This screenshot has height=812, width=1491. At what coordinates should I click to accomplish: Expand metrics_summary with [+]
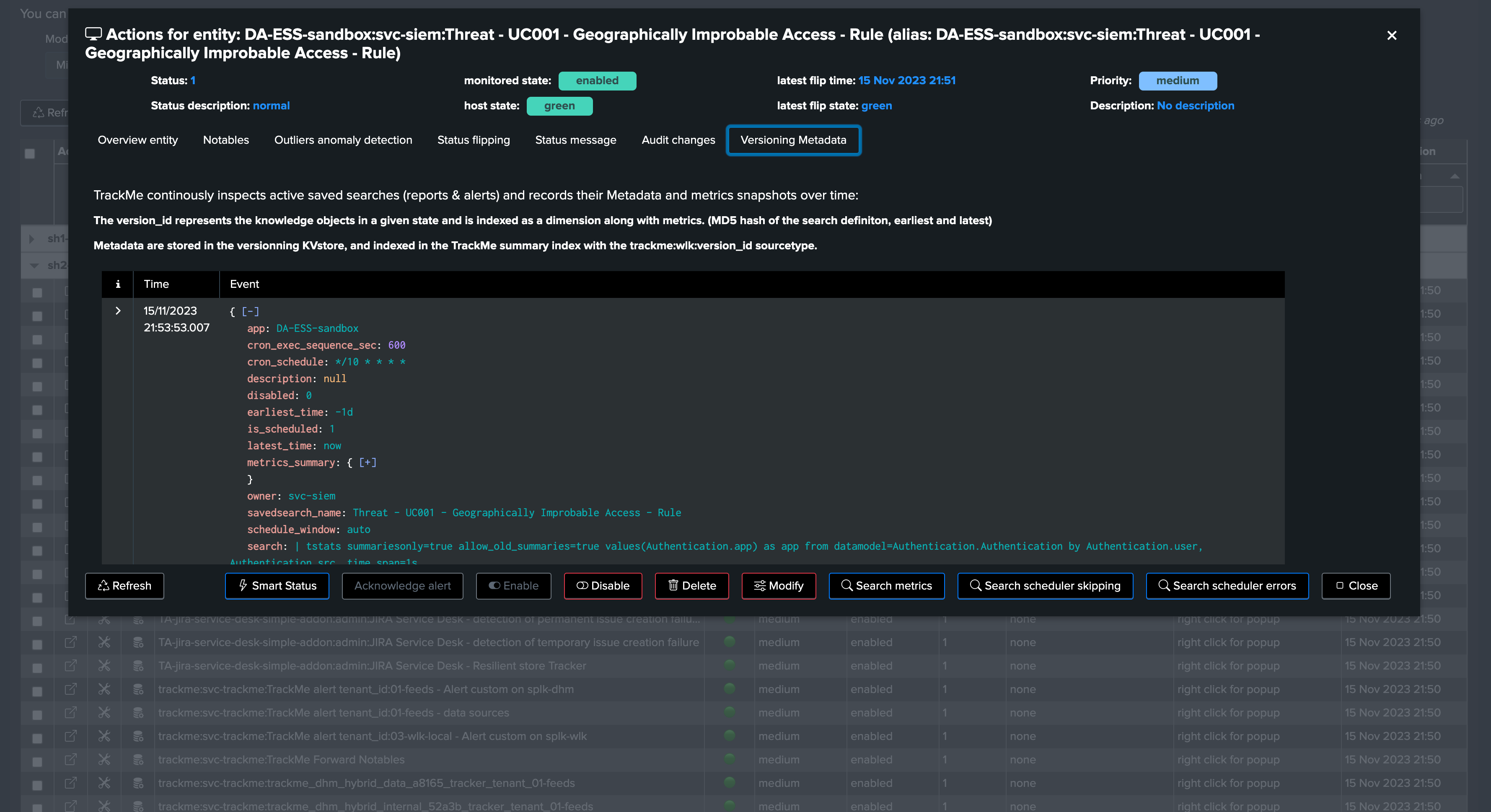[x=368, y=463]
